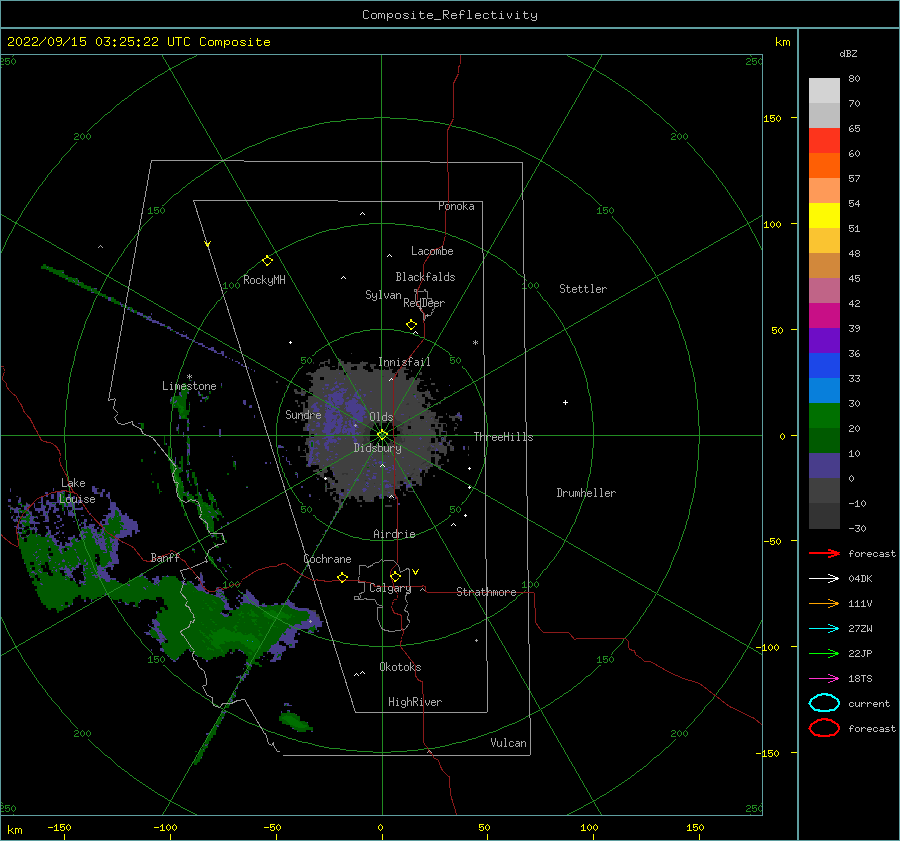Click the small green echo south of Okotoks west
This screenshot has width=900, height=841.
click(x=295, y=721)
